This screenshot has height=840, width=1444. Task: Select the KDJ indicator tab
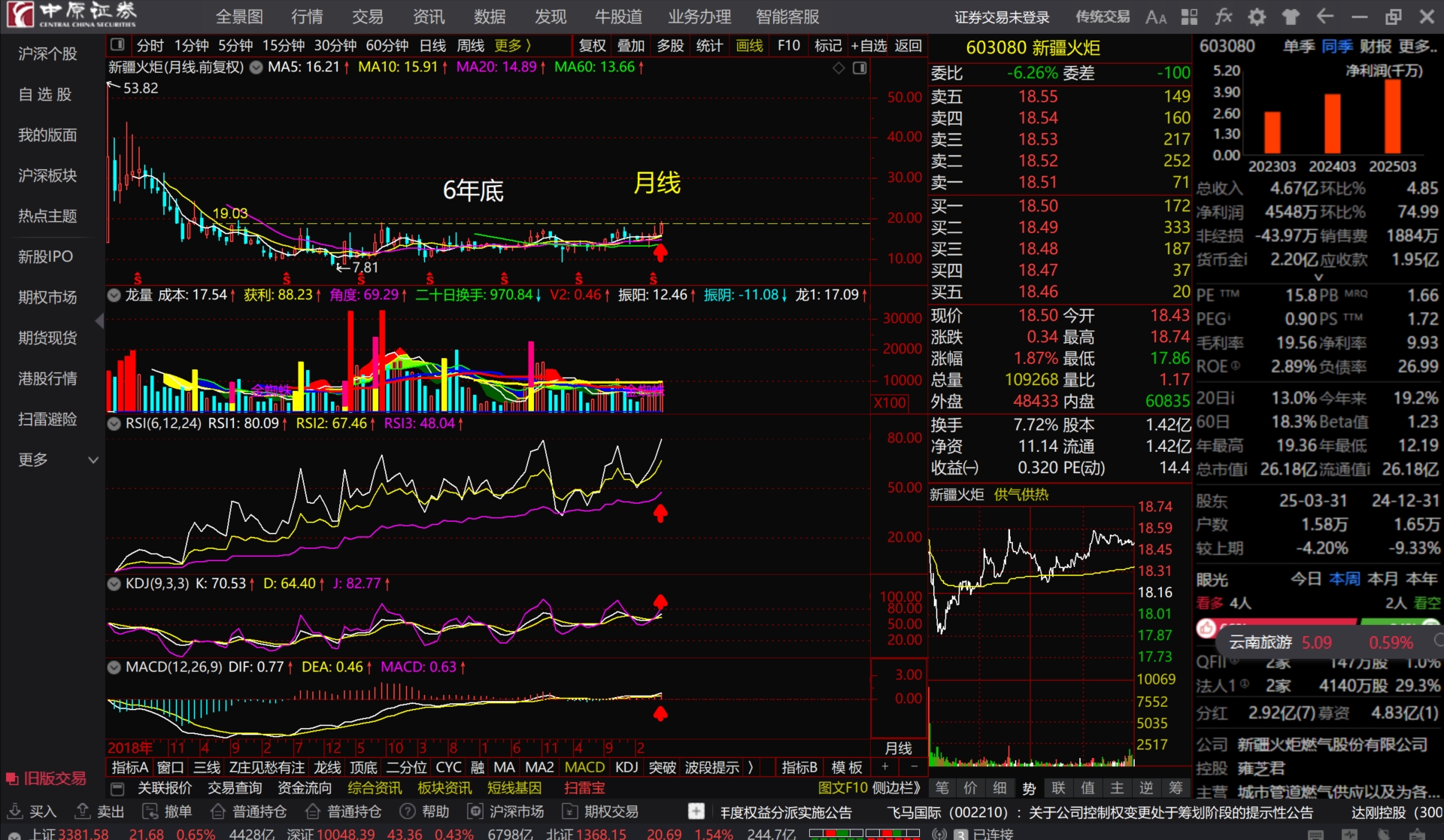click(x=626, y=767)
